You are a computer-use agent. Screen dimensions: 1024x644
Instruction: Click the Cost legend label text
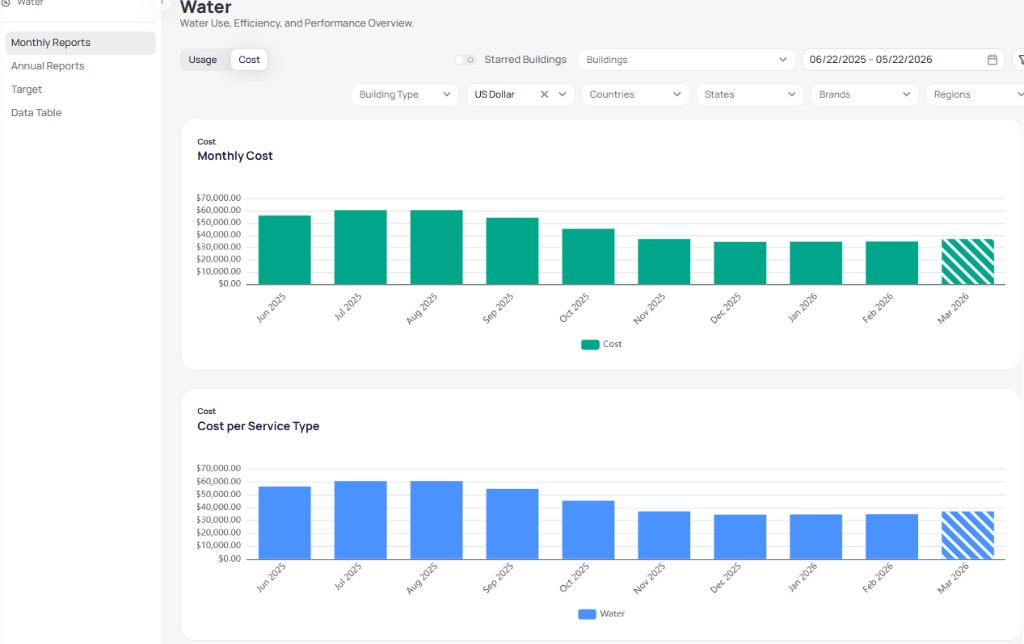[612, 344]
